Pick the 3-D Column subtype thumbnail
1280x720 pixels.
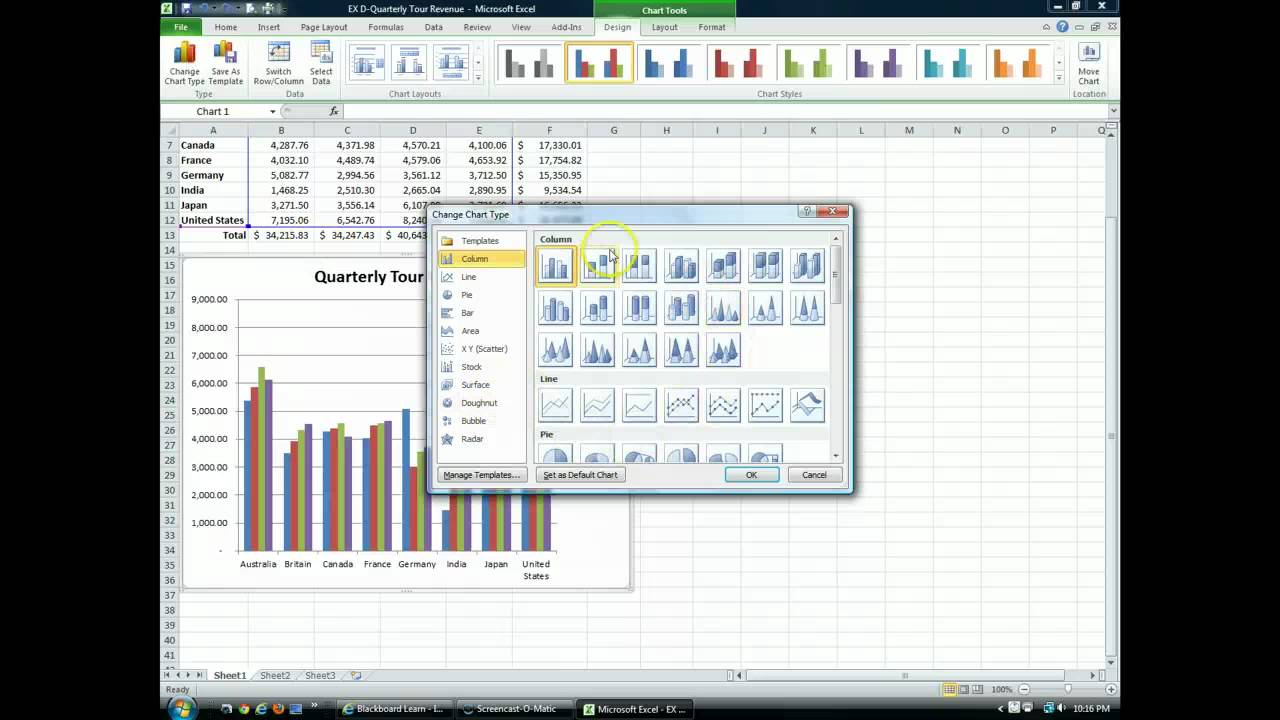point(808,265)
